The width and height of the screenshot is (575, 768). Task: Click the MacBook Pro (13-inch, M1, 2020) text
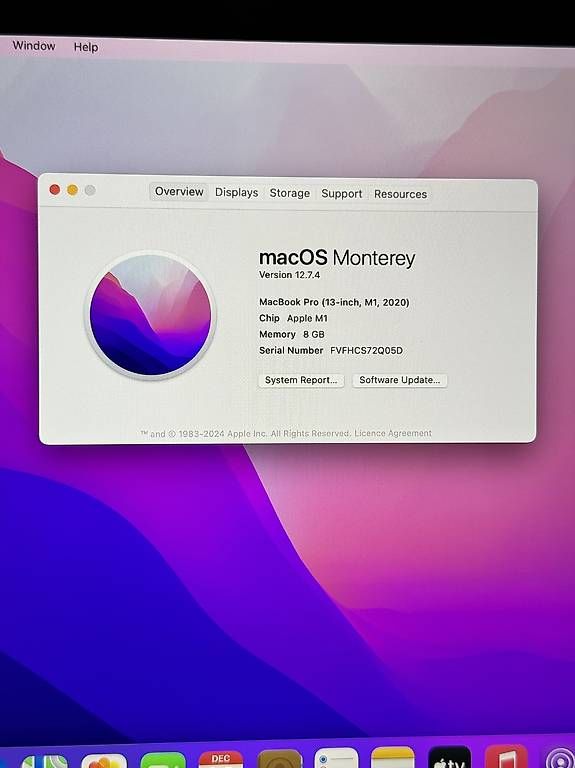click(334, 302)
